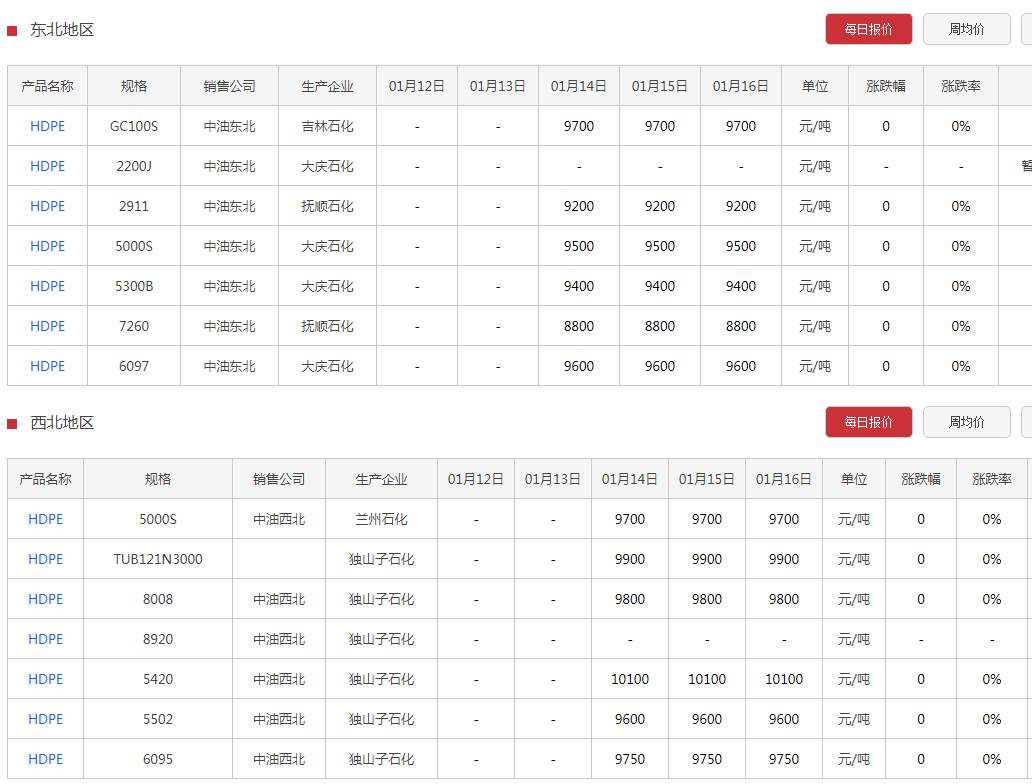Click 产品名称 header in 东北地区 table

coord(47,86)
